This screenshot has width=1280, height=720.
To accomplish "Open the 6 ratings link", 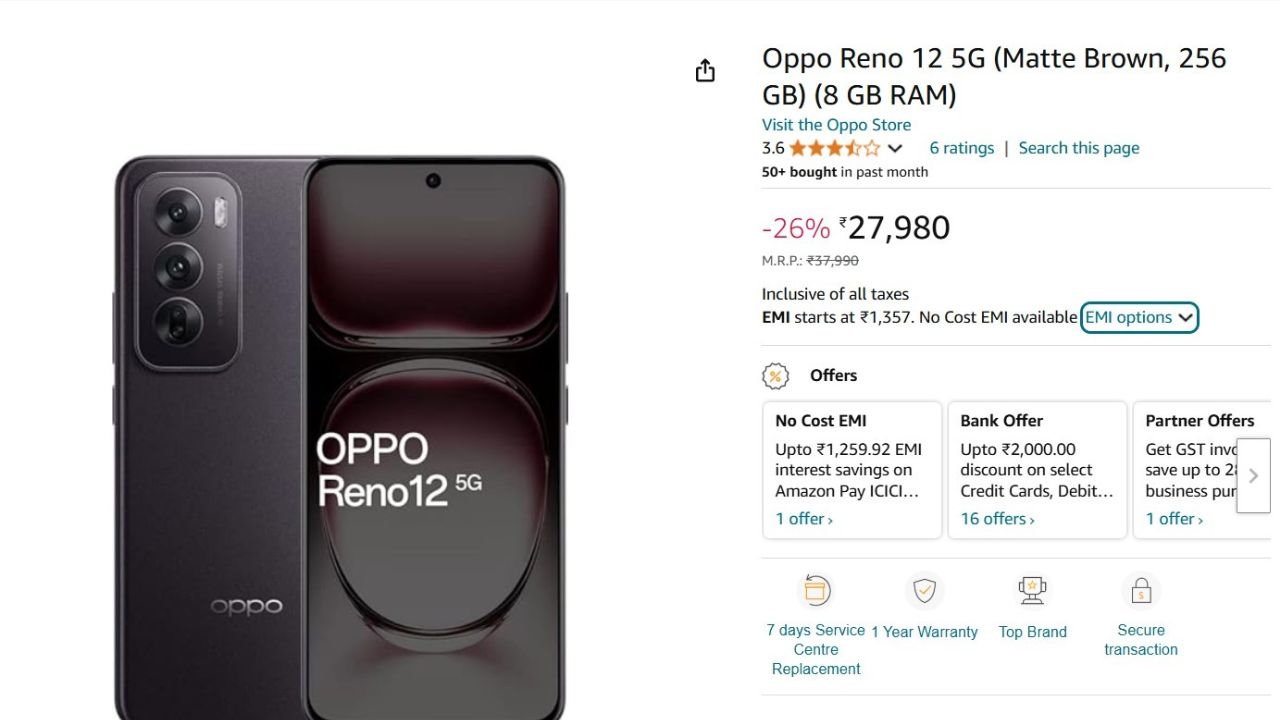I will (x=961, y=147).
